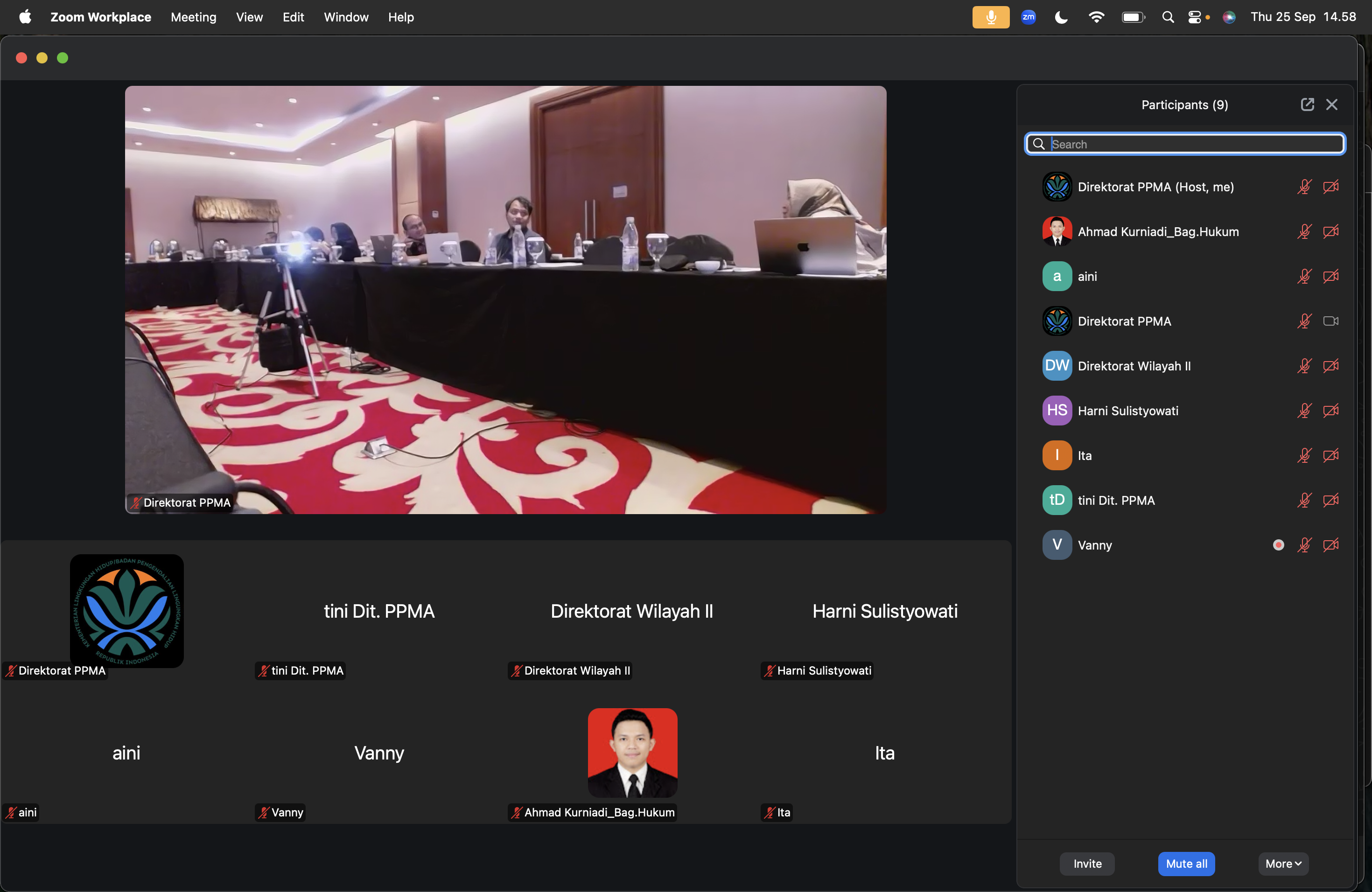Click the orange microphone indicator in menu bar

pyautogui.click(x=990, y=17)
